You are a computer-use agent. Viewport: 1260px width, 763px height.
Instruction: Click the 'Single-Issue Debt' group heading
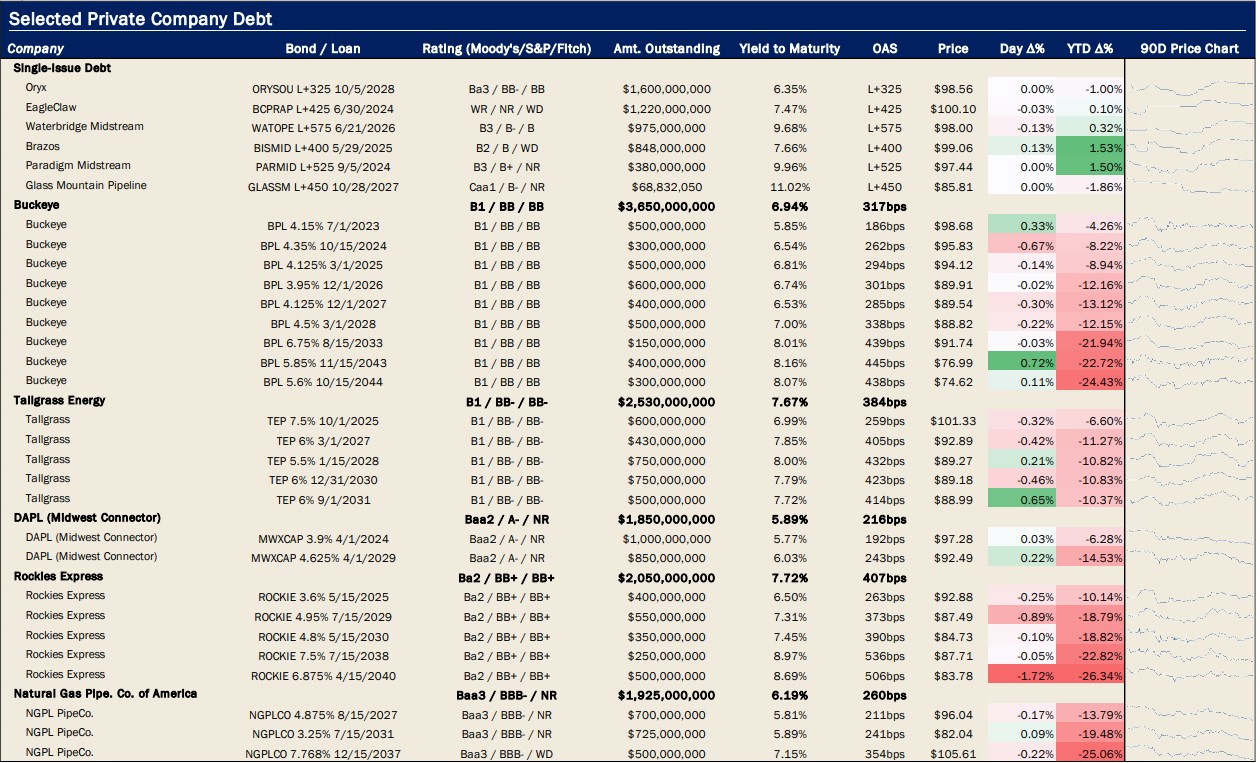62,68
